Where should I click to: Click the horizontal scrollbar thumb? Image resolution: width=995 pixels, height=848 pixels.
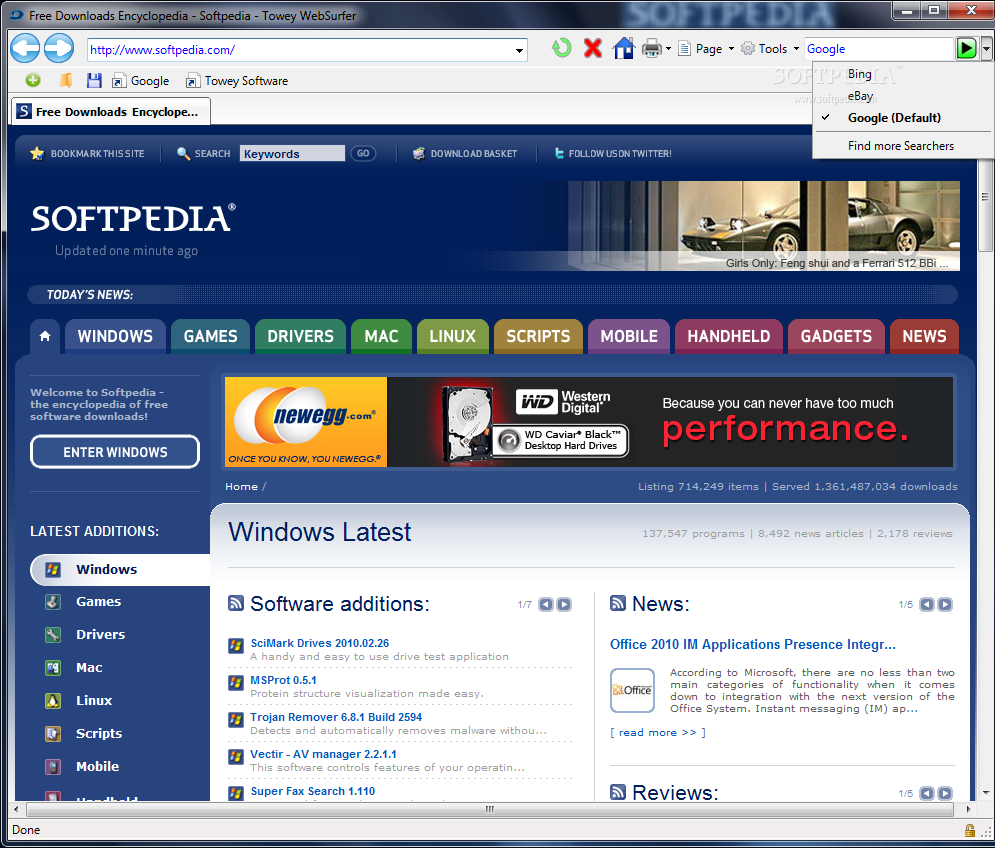point(489,809)
